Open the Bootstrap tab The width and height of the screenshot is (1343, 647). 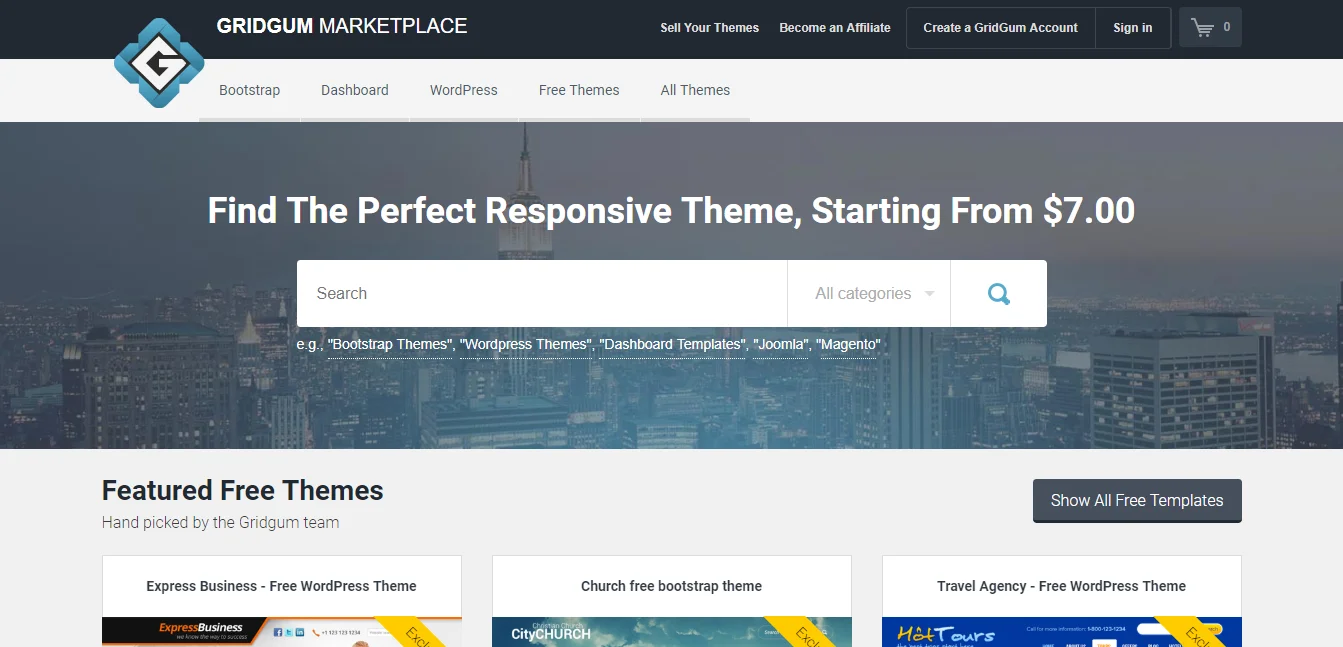point(250,90)
